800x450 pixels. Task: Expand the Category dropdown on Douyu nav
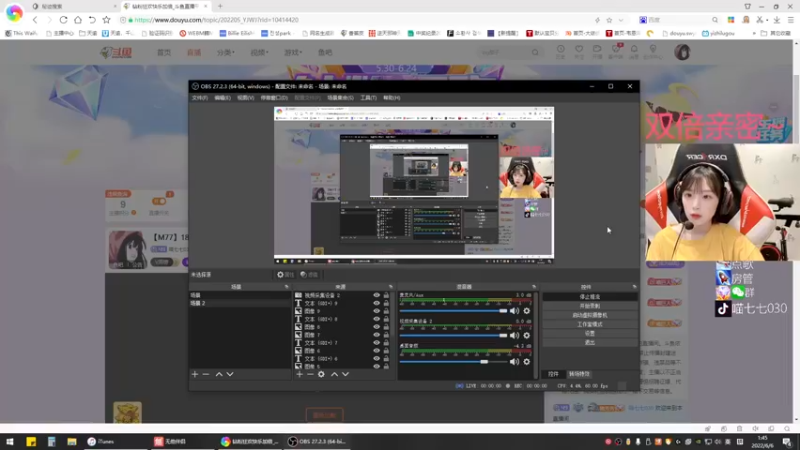pyautogui.click(x=226, y=53)
